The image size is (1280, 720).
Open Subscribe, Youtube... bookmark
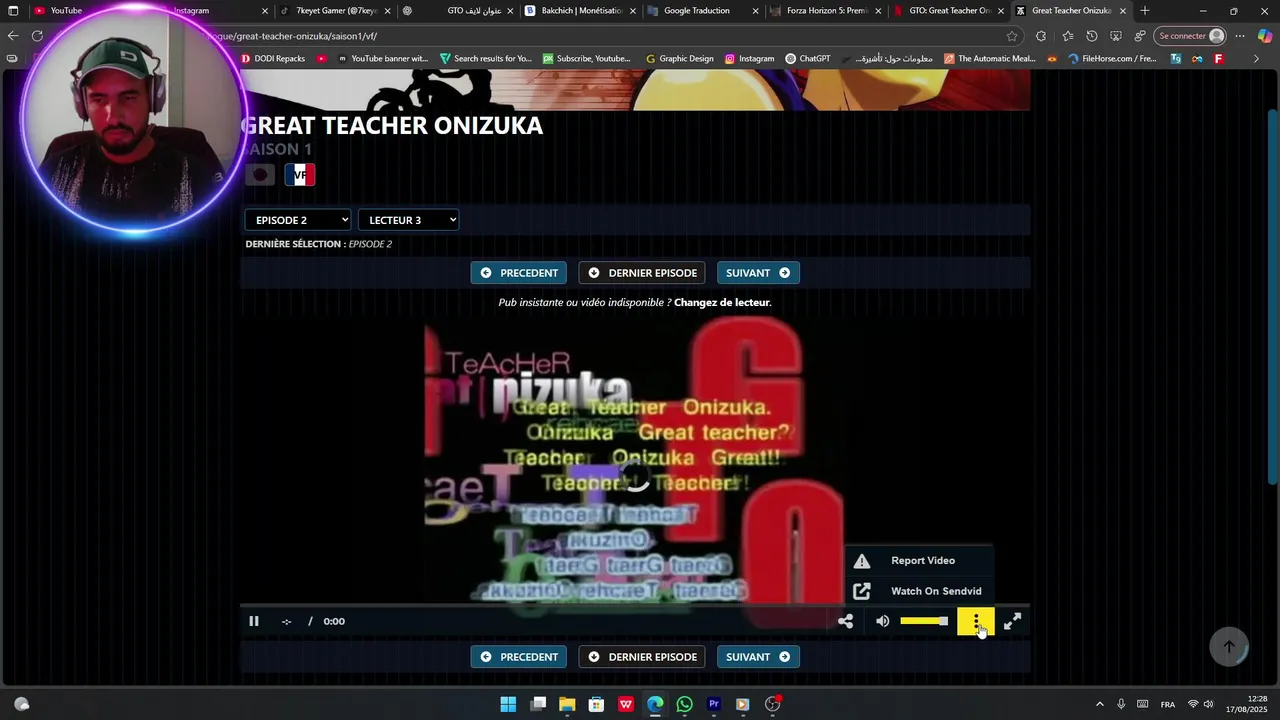586,59
